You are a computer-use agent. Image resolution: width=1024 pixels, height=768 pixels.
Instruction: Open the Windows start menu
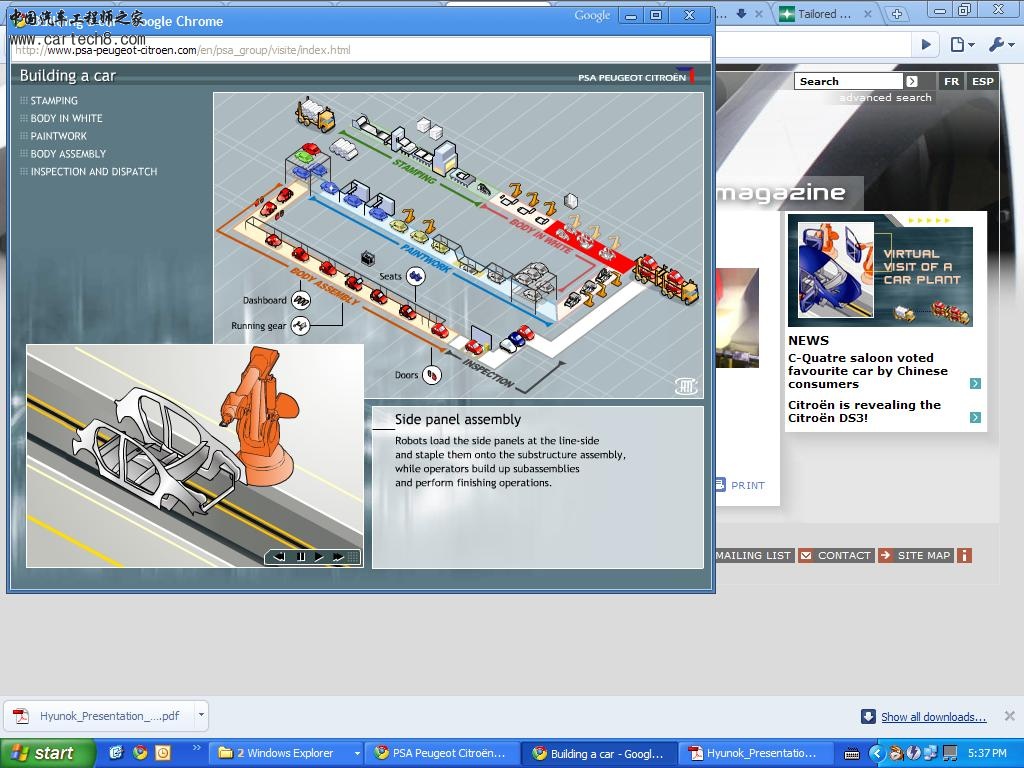point(47,753)
